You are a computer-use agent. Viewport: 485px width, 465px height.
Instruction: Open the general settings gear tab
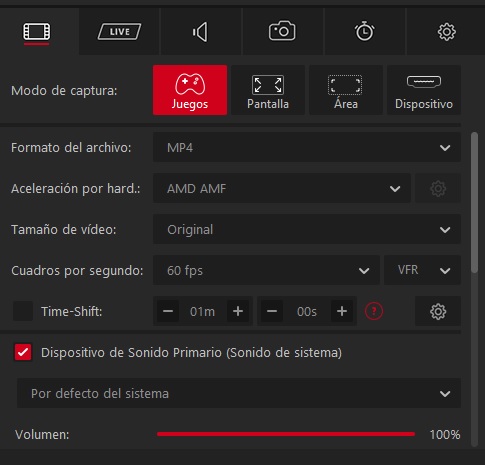tap(446, 32)
